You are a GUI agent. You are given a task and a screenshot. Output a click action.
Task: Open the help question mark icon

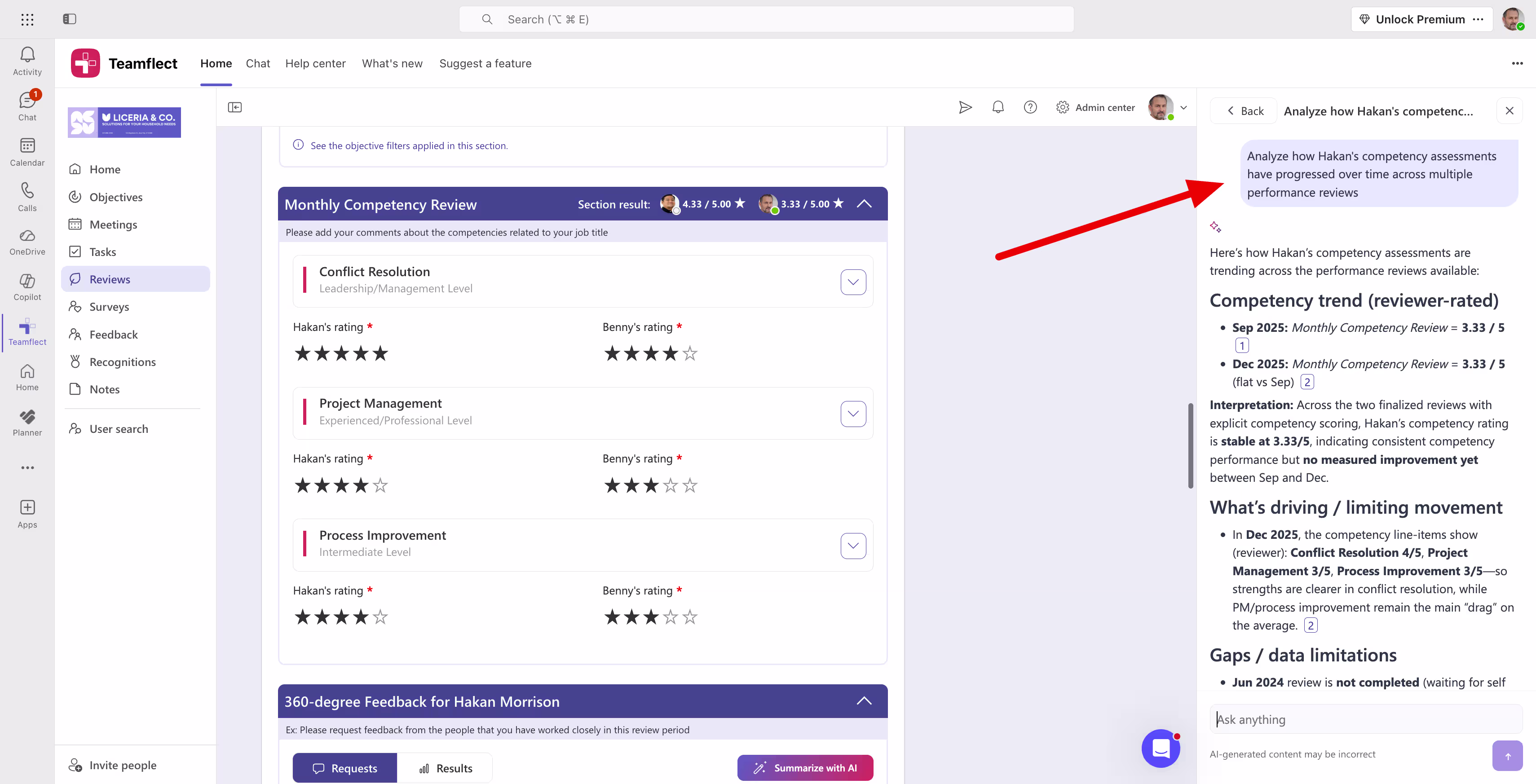[1030, 107]
